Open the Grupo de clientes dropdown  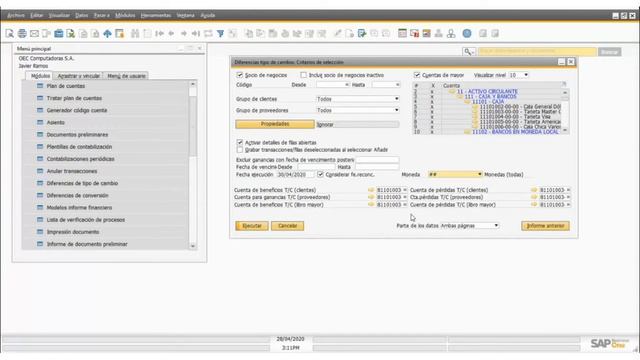[x=396, y=99]
